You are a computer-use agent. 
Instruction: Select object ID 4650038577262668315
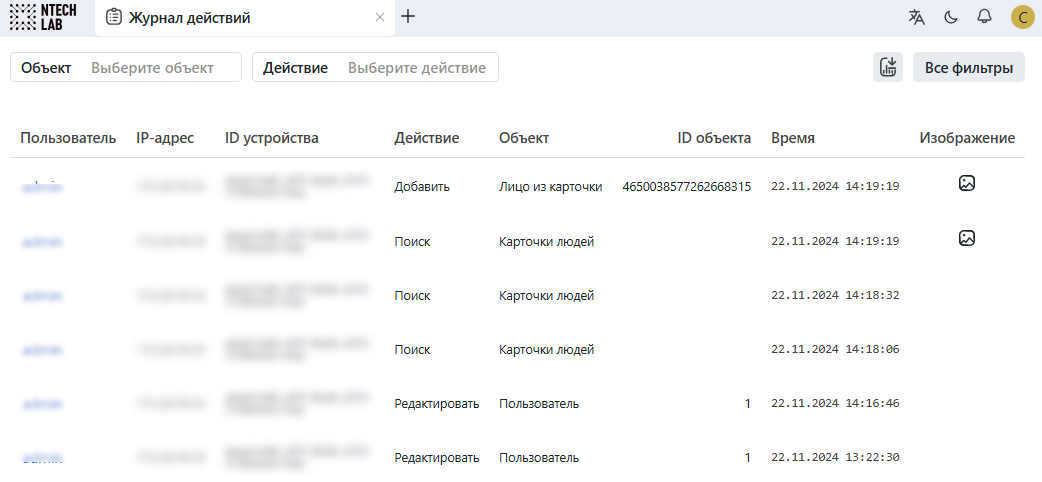(x=686, y=186)
